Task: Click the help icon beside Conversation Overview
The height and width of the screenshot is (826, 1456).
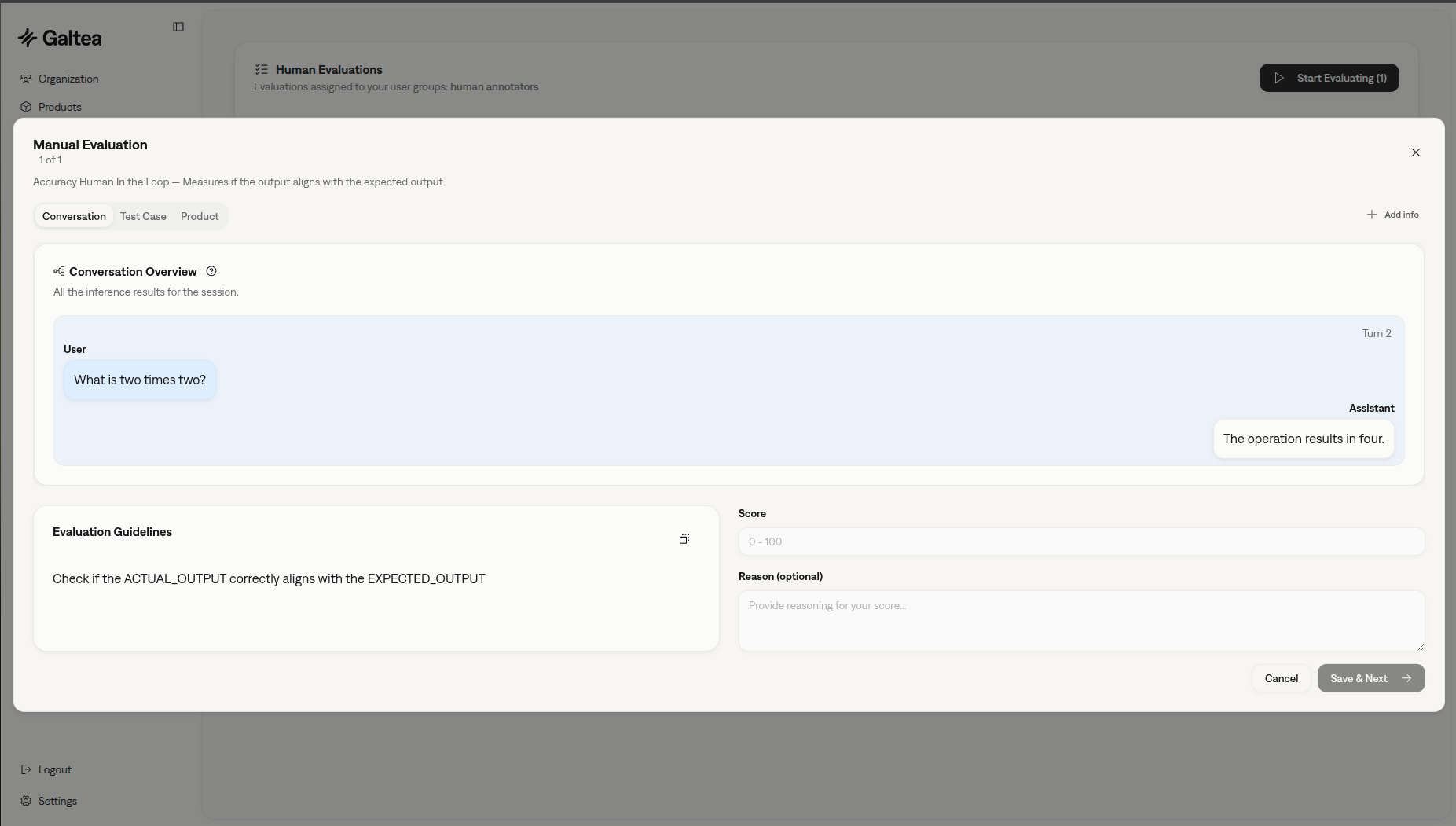Action: click(x=211, y=271)
